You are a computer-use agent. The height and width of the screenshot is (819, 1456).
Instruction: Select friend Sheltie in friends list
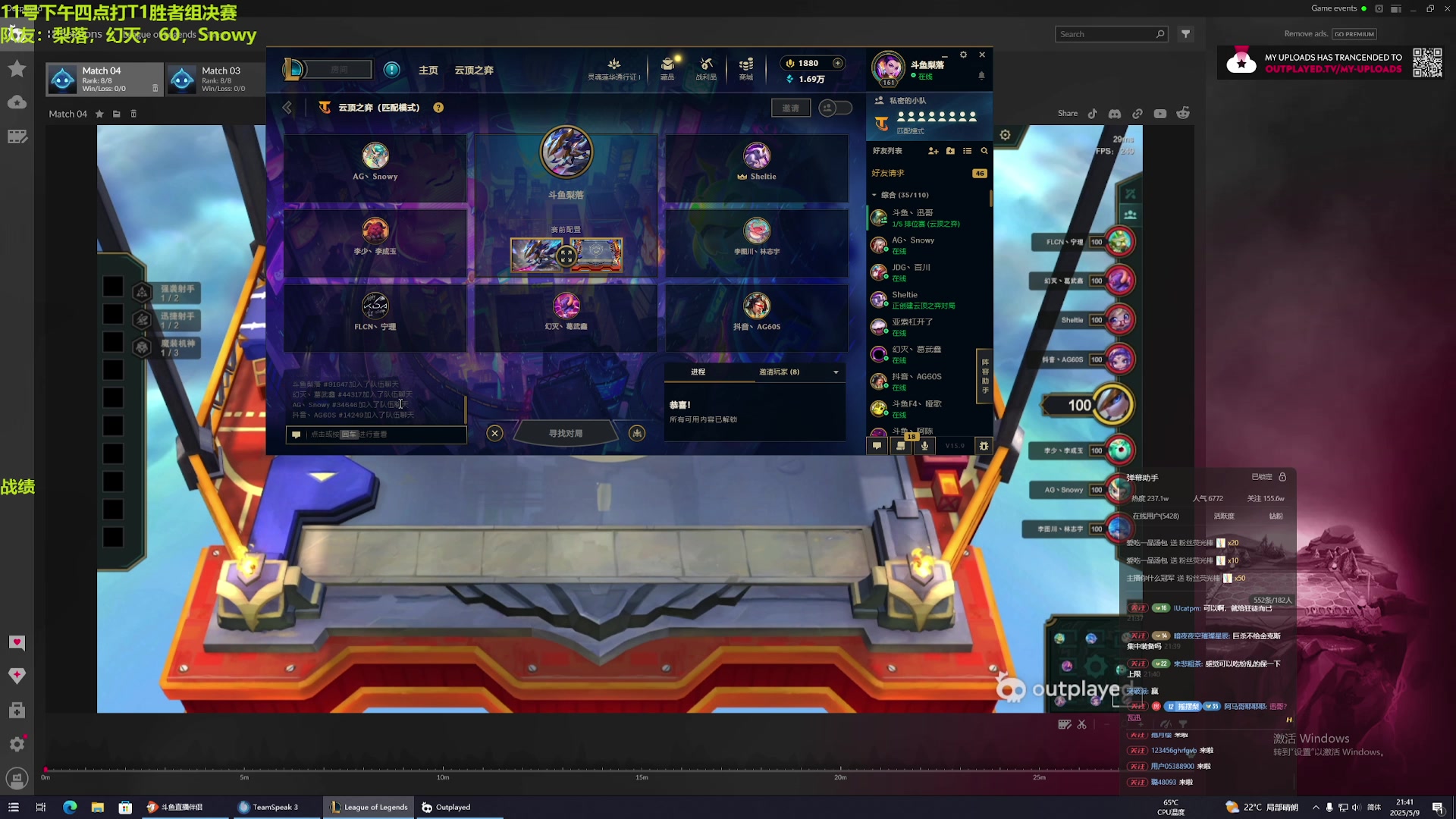click(928, 300)
